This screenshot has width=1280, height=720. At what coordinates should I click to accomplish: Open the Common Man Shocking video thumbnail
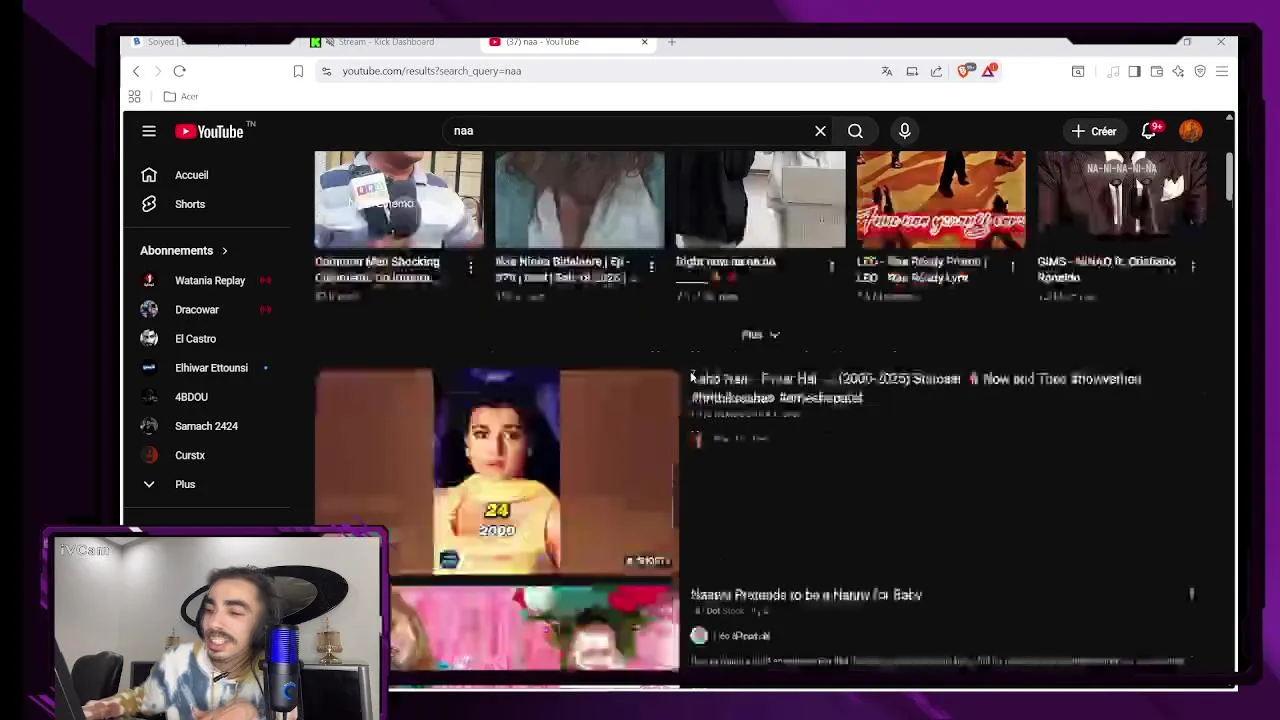(399, 199)
